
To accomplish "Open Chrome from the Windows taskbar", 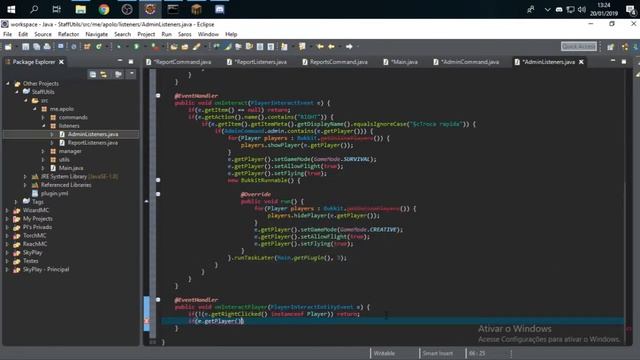I will (x=104, y=9).
